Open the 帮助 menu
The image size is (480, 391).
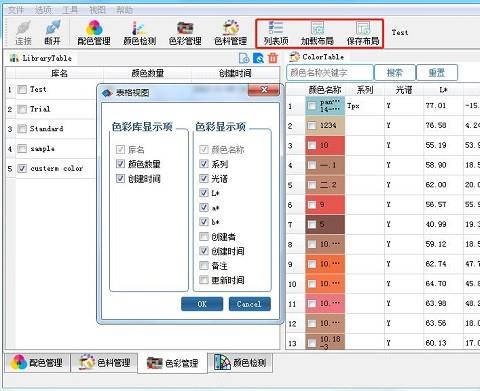coord(124,10)
